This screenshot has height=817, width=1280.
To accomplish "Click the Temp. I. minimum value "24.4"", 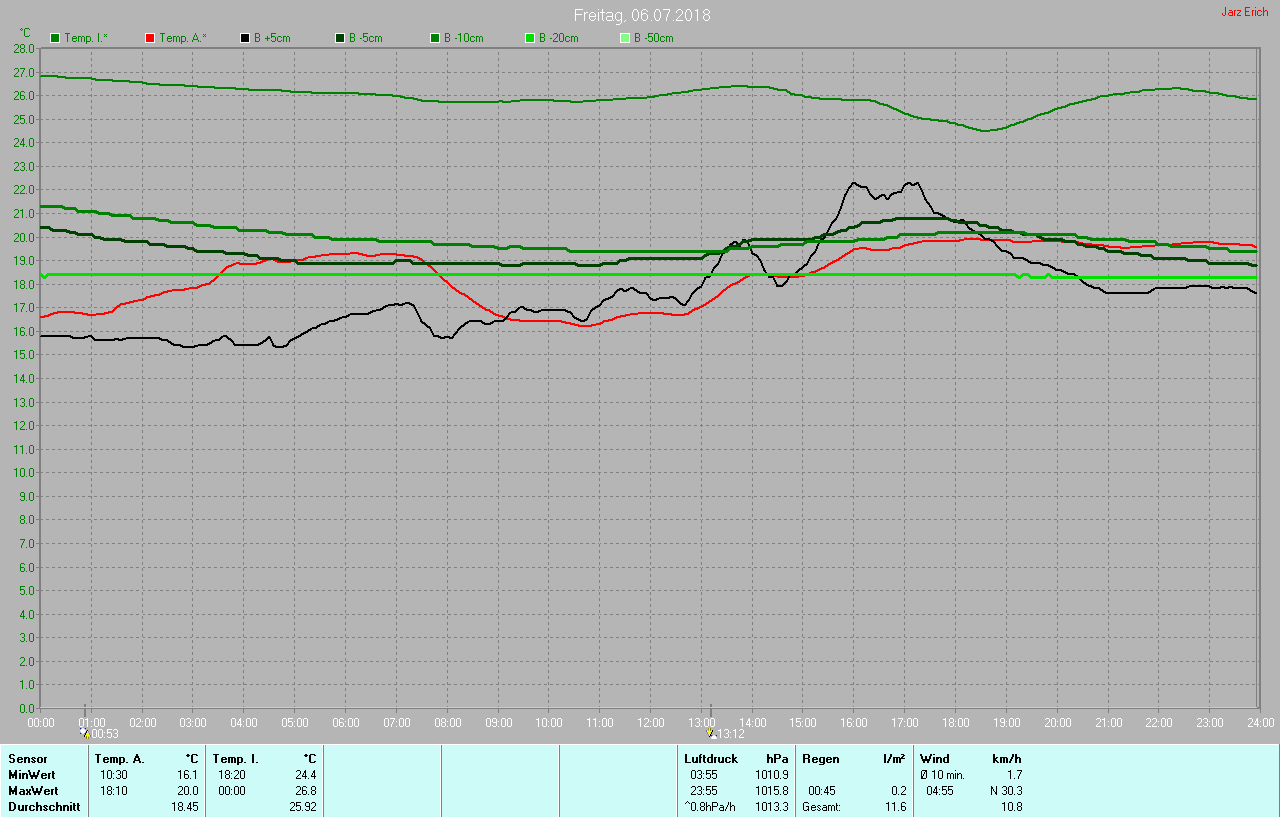I will click(304, 775).
